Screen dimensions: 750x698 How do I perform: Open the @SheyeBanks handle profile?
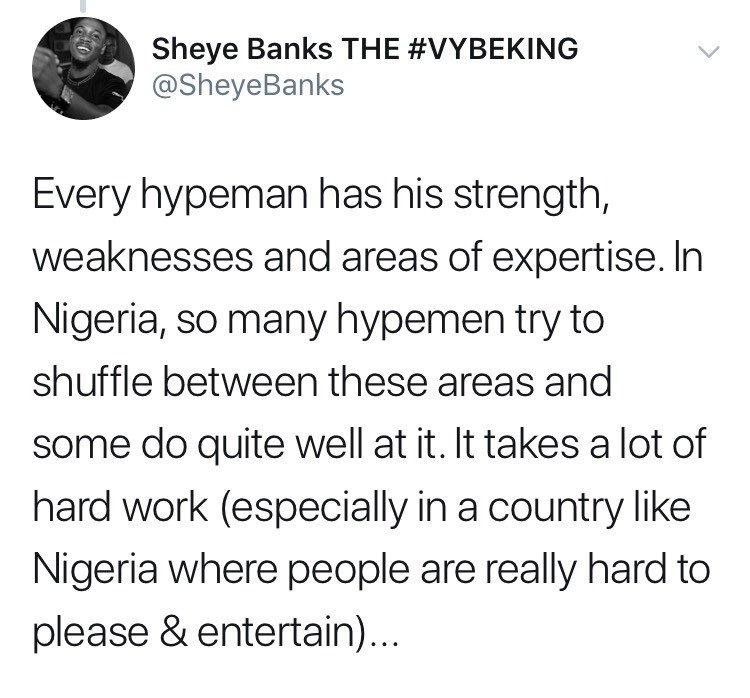(248, 85)
